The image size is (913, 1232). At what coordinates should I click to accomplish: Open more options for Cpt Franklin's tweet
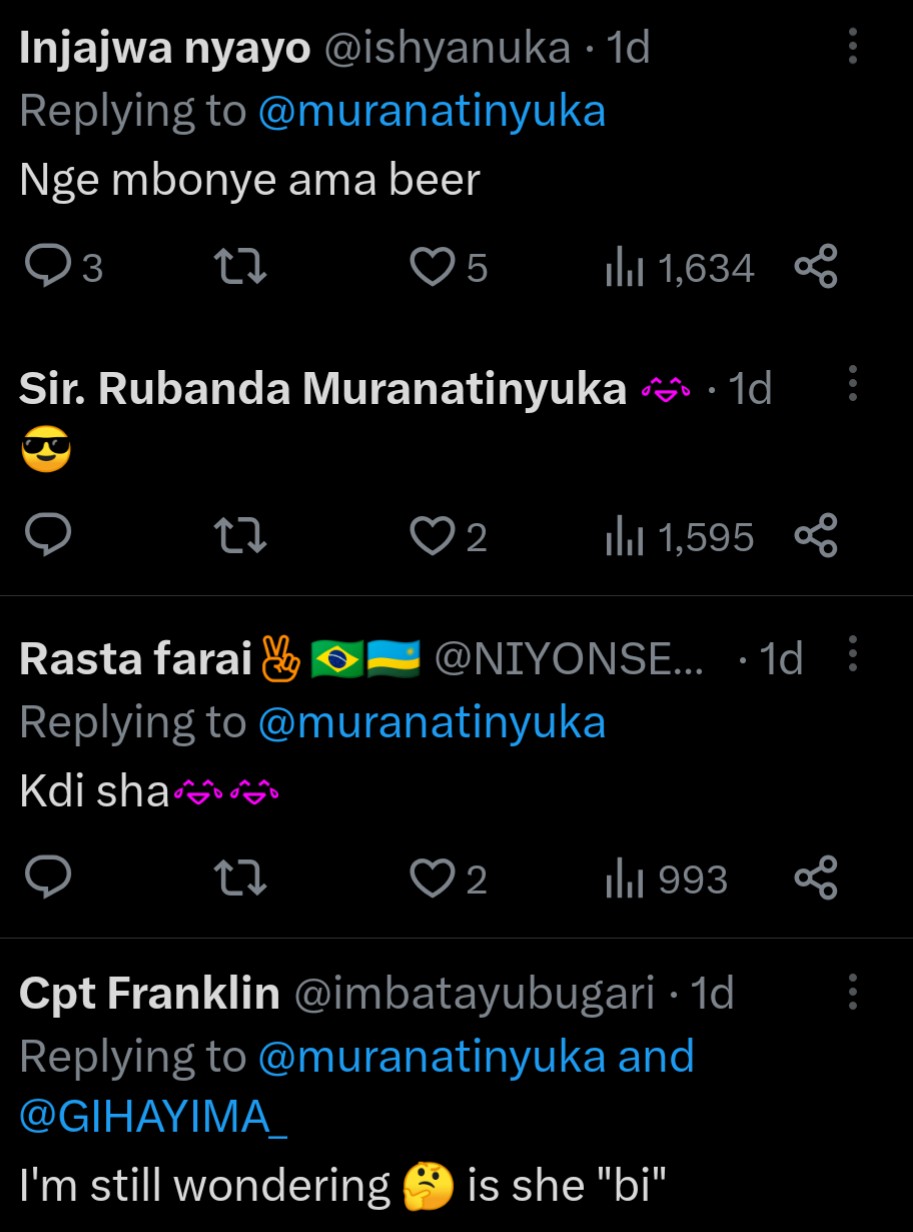(x=852, y=991)
